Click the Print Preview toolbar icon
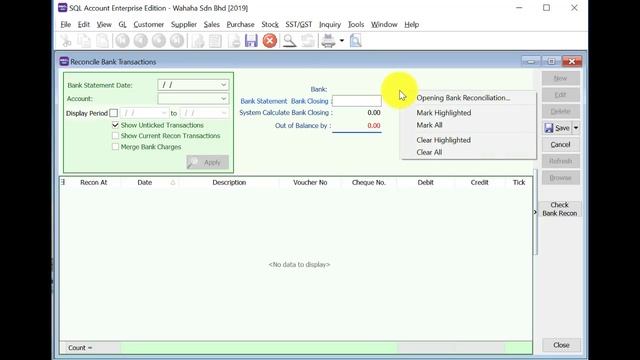Screen dimensions: 640x360 pyautogui.click(x=356, y=41)
